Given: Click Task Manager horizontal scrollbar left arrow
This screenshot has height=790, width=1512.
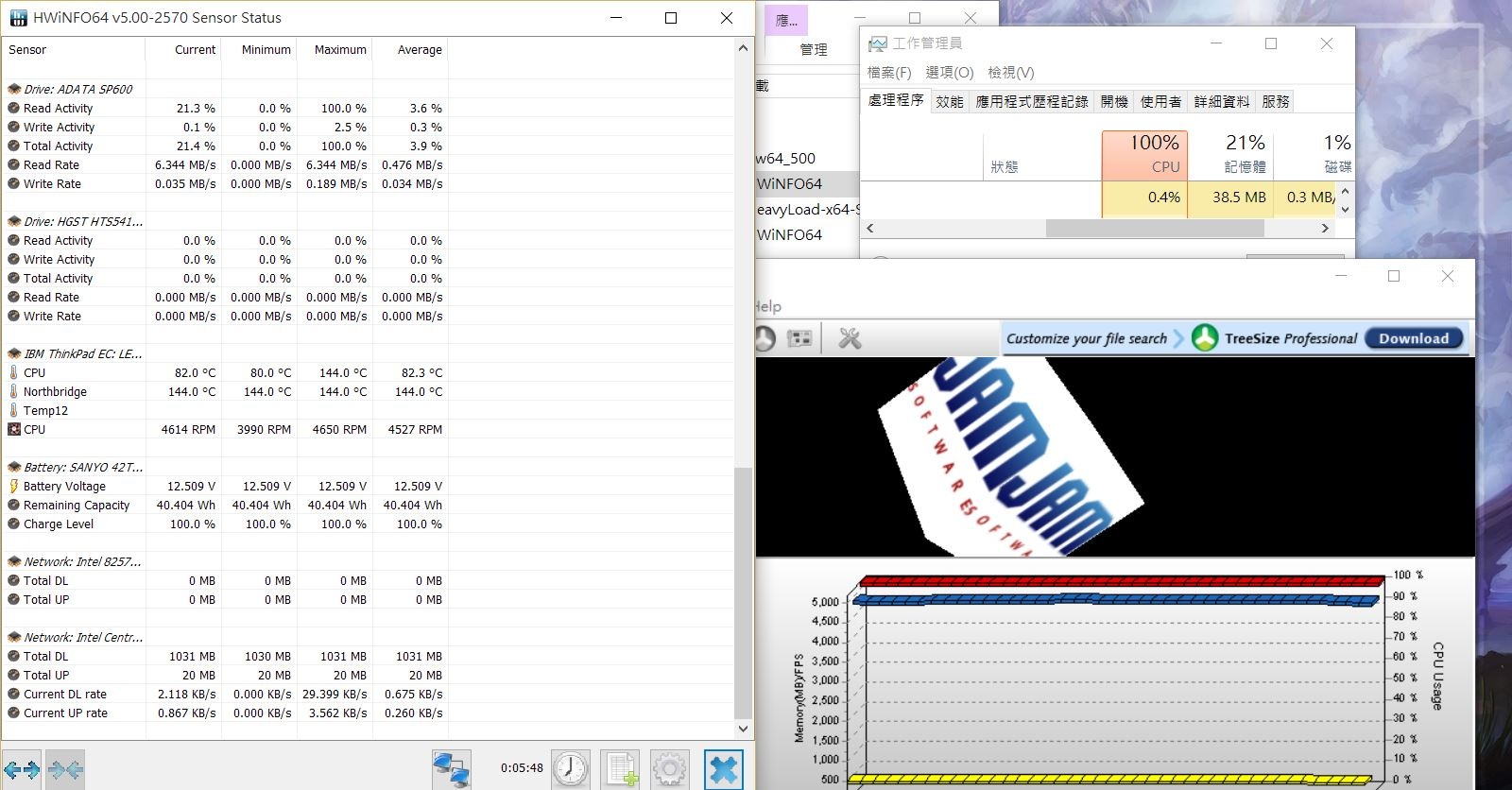Looking at the screenshot, I should point(869,228).
